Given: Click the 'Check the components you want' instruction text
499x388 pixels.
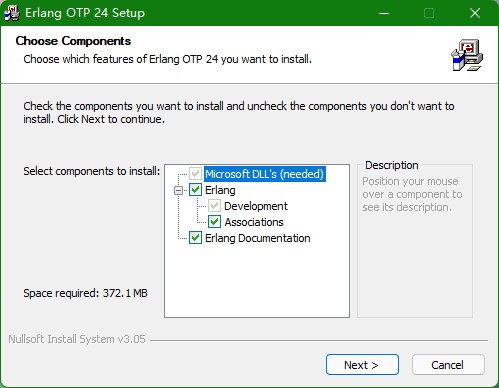Looking at the screenshot, I should click(x=239, y=112).
